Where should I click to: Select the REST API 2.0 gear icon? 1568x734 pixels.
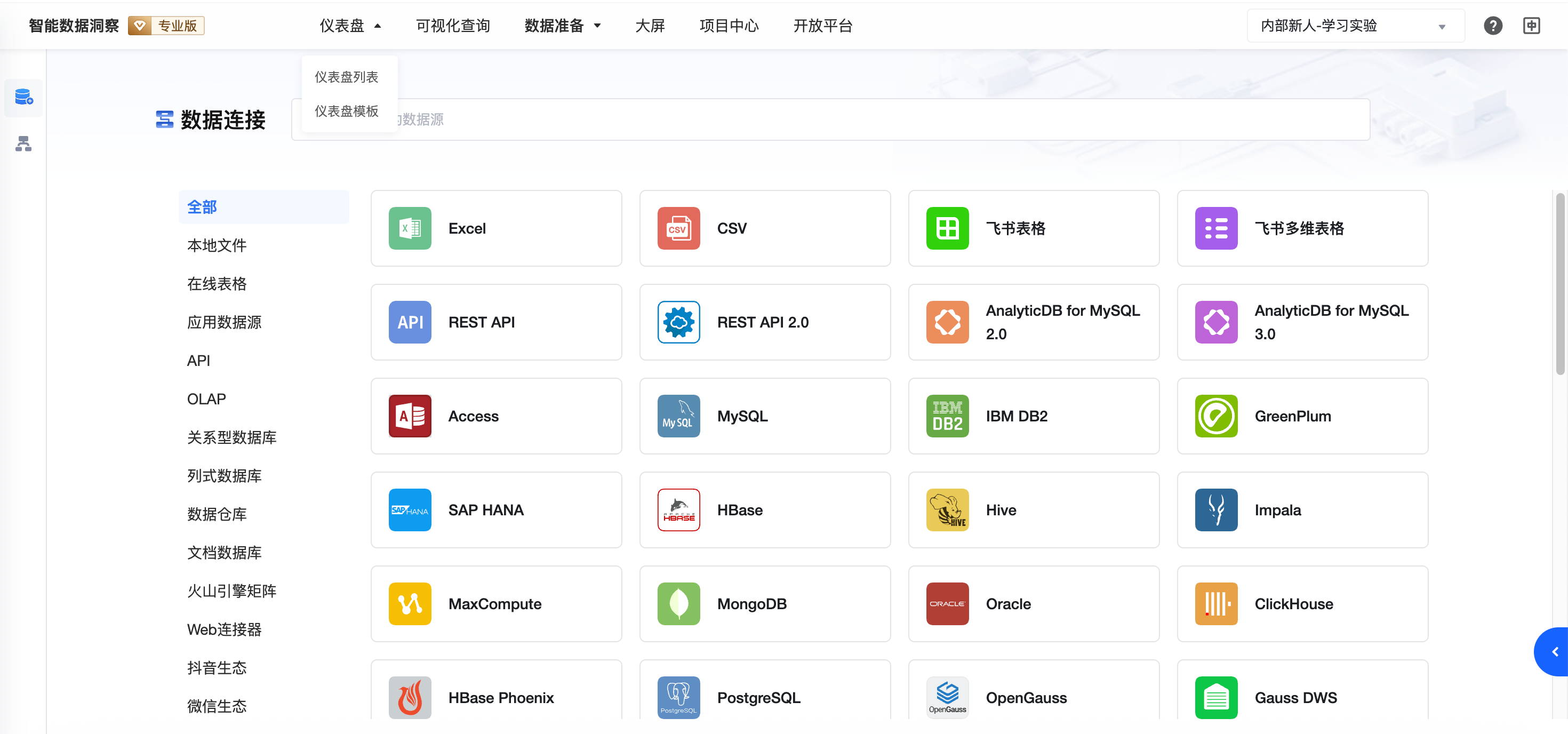679,322
